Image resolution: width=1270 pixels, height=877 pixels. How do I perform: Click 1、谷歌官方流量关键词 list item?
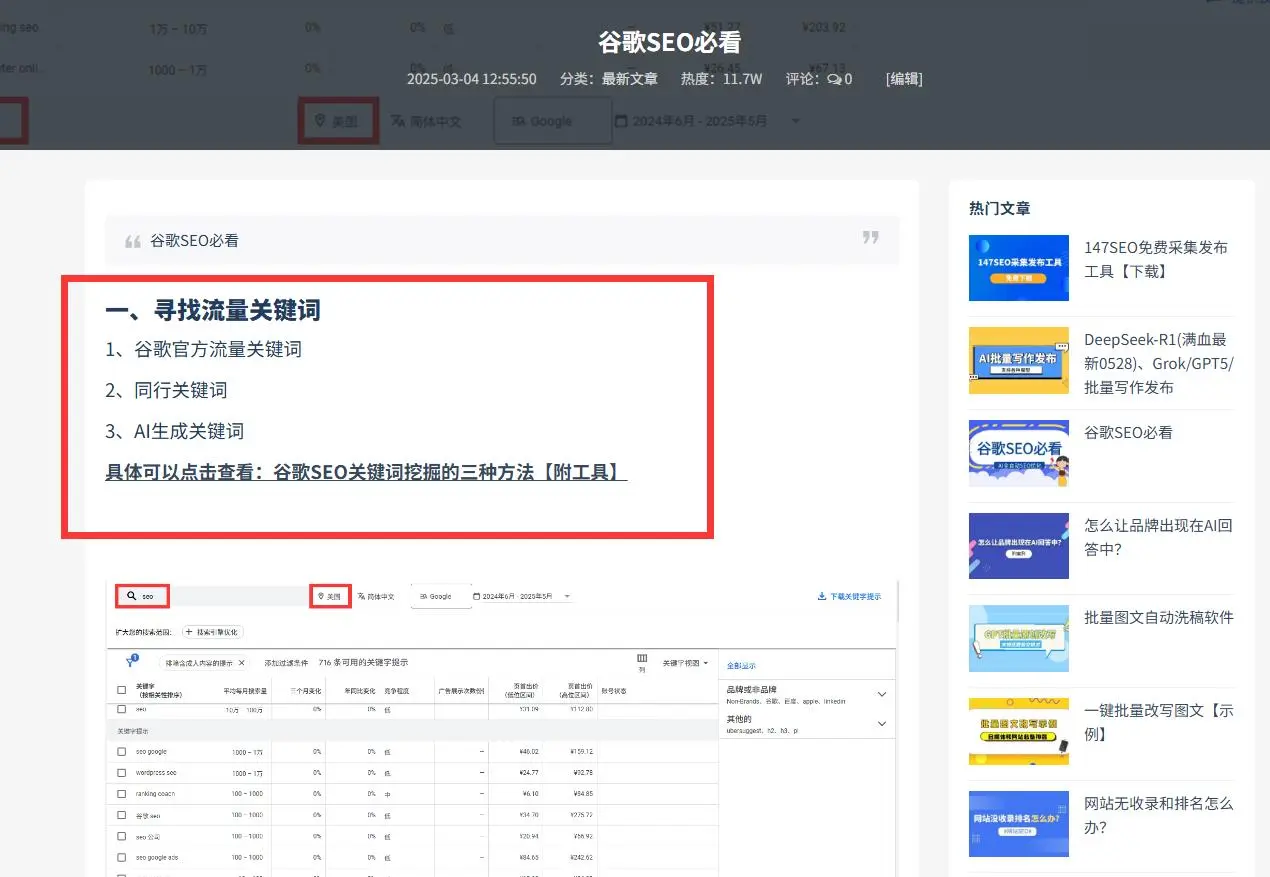203,349
